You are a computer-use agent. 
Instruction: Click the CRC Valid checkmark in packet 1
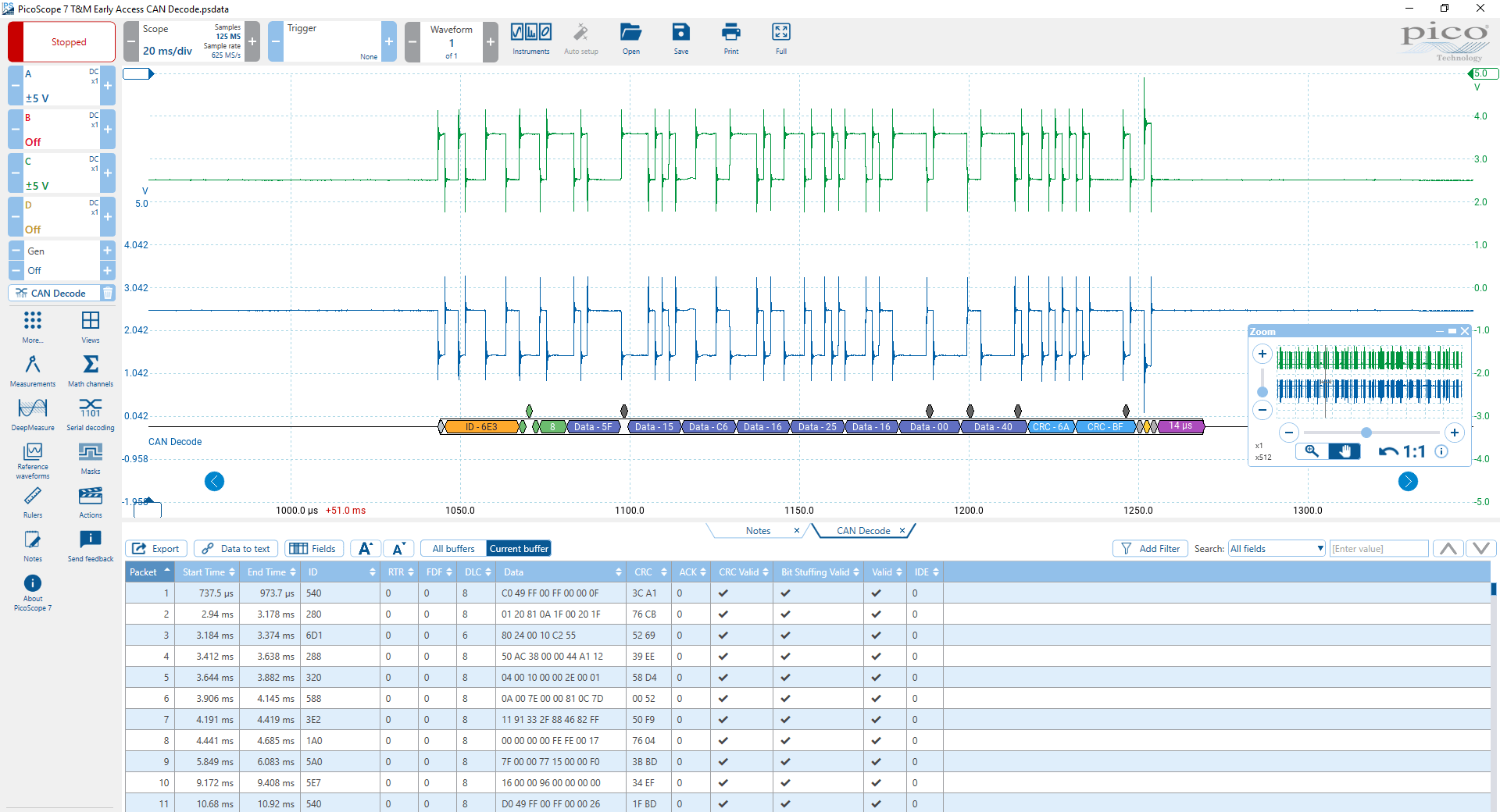(x=723, y=593)
